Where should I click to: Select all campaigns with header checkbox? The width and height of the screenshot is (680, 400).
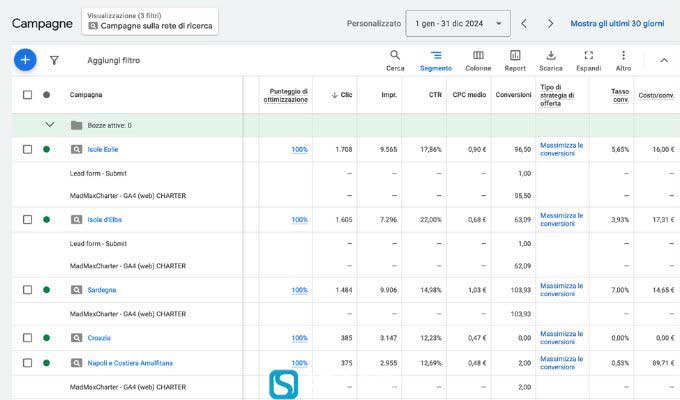[27, 95]
